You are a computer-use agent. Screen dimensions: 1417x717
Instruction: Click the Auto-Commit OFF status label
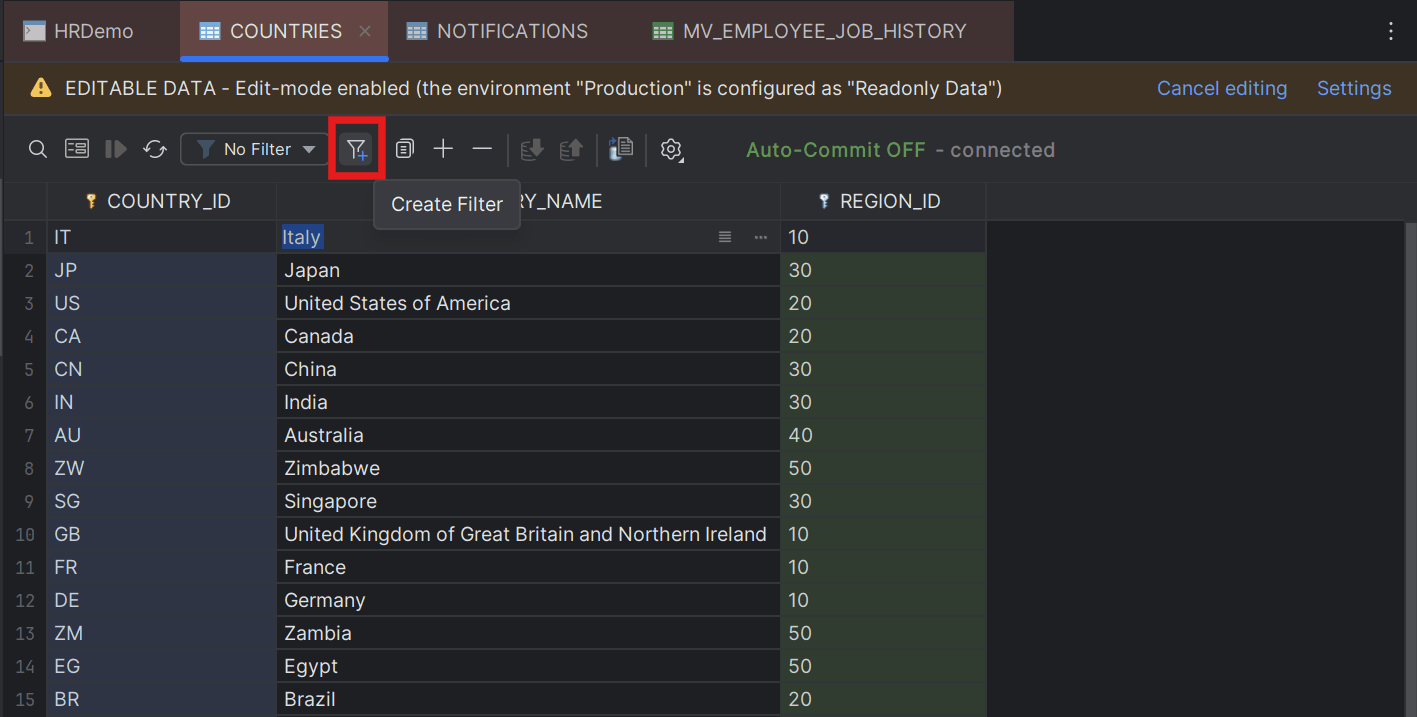[836, 150]
